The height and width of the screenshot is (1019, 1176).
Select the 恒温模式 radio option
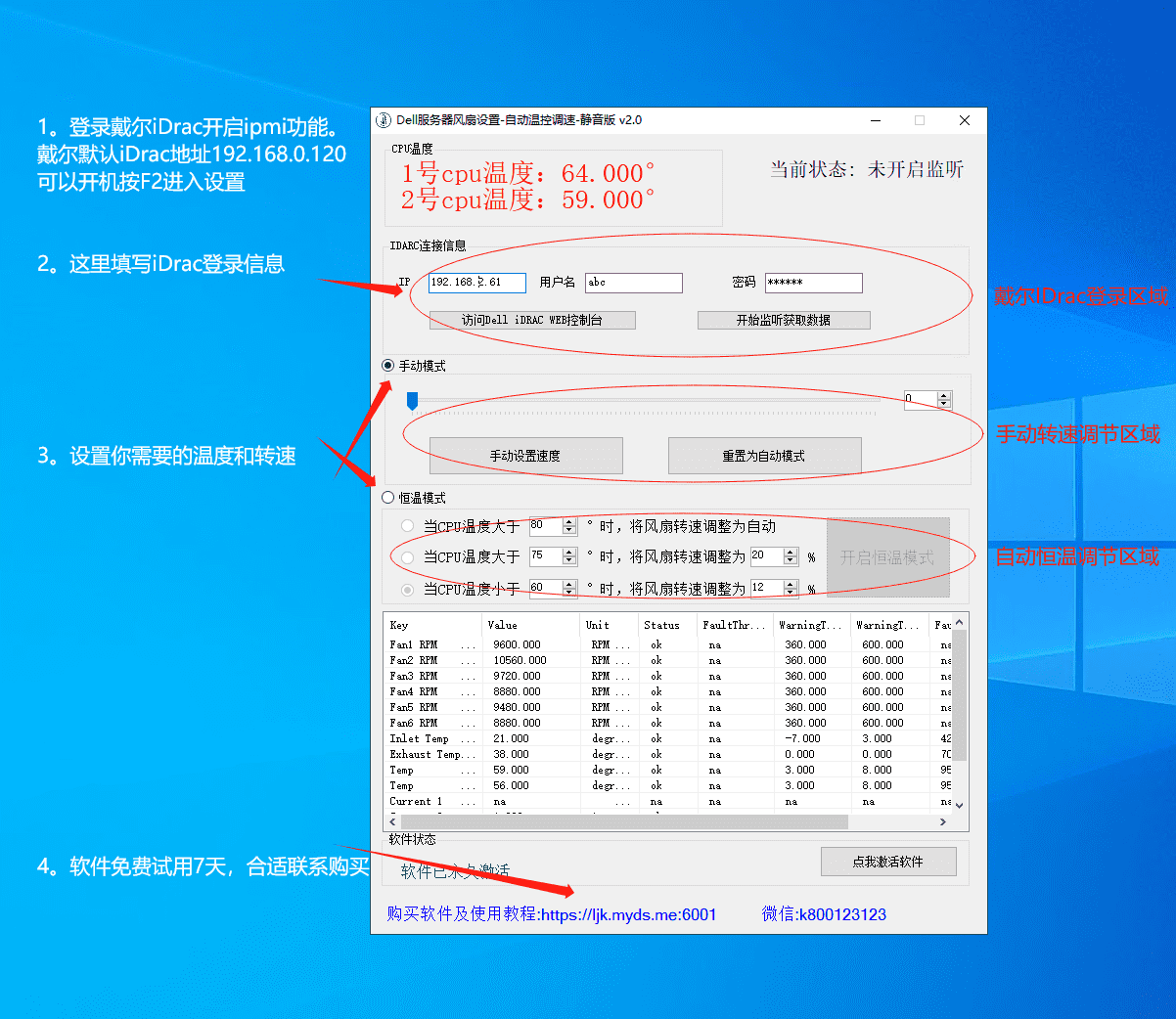point(385,497)
